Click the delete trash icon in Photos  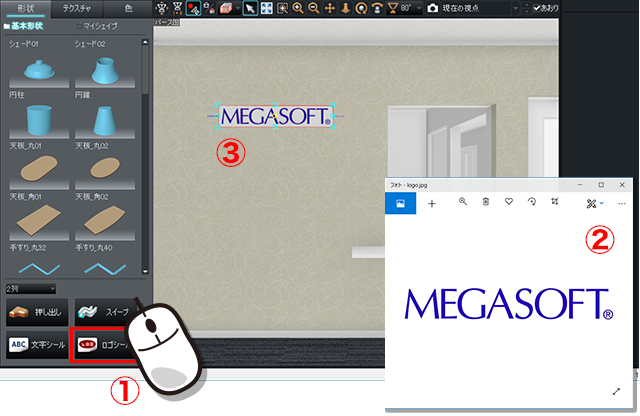[486, 203]
